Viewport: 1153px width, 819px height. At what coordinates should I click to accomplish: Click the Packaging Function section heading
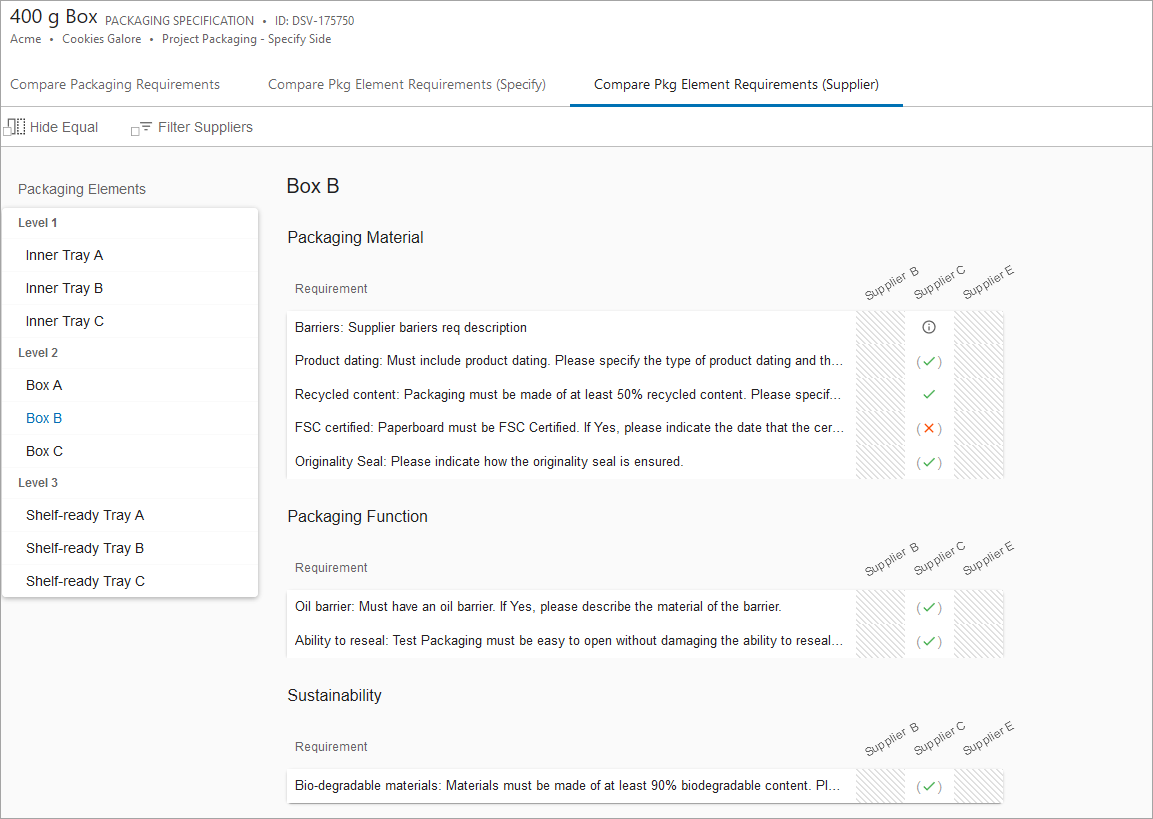click(x=357, y=516)
